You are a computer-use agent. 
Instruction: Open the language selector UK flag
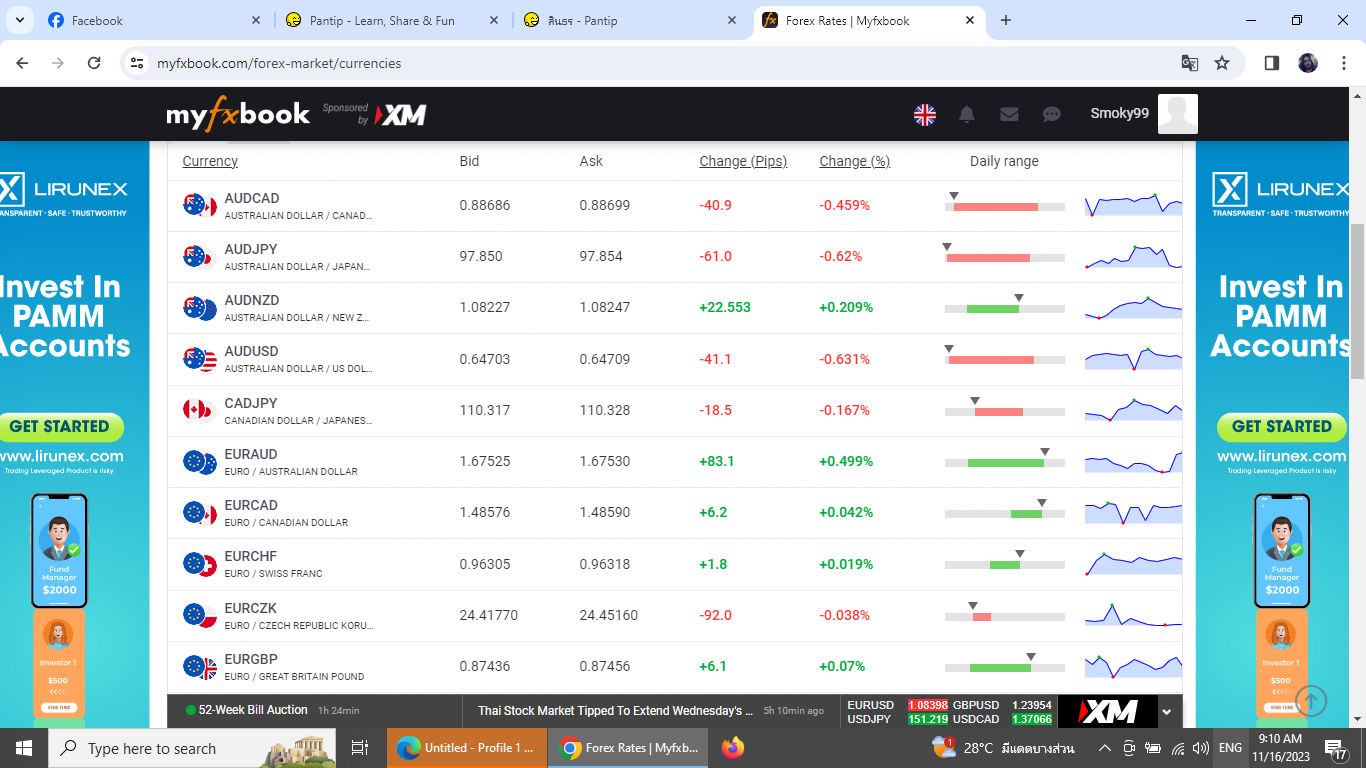pyautogui.click(x=925, y=115)
